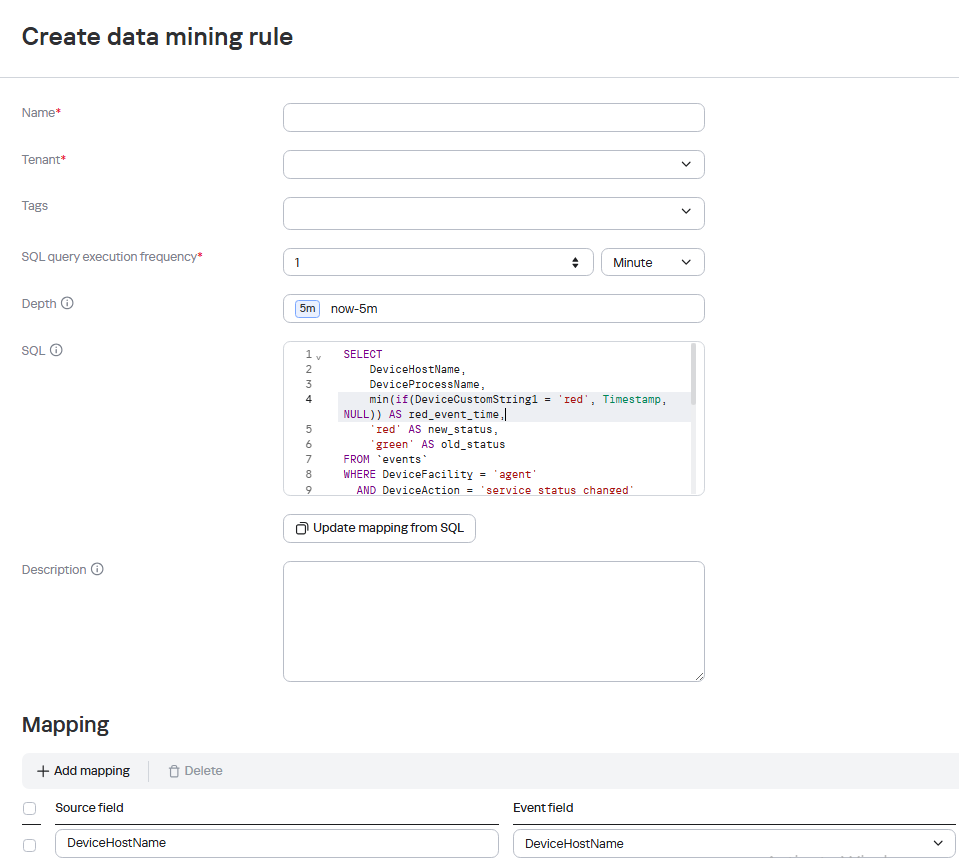Open the DeviceHostName event field dropdown
The width and height of the screenshot is (959, 858).
click(x=734, y=843)
